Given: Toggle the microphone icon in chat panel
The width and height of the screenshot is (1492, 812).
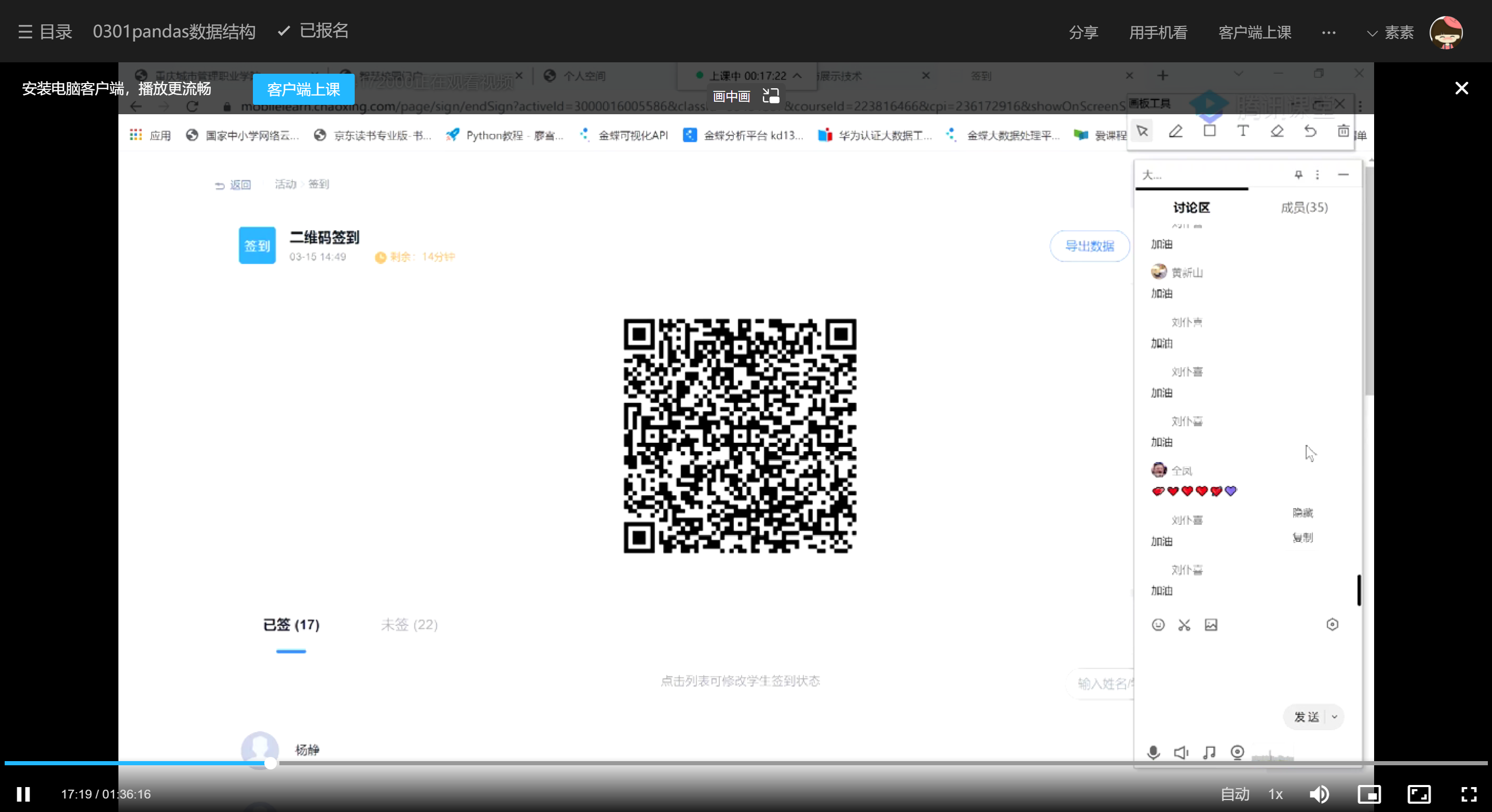Looking at the screenshot, I should (x=1153, y=752).
